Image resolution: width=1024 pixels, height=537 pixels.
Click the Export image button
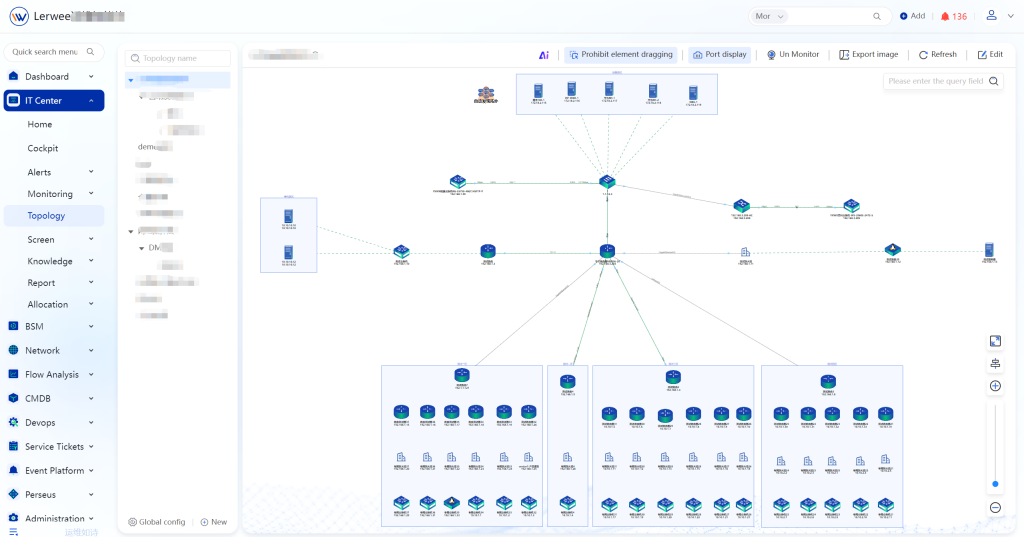coord(868,55)
